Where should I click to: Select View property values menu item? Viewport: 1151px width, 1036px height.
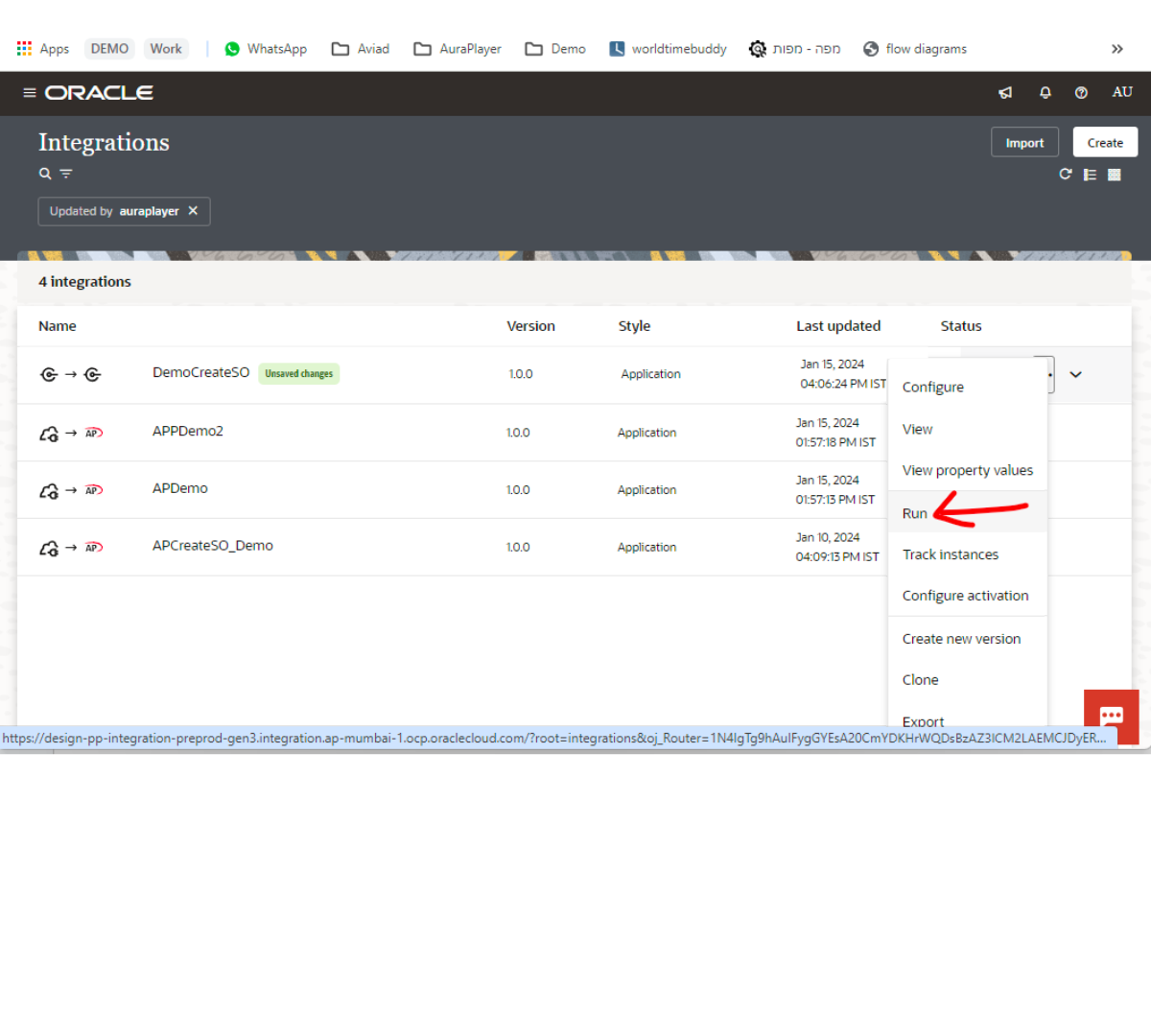968,471
